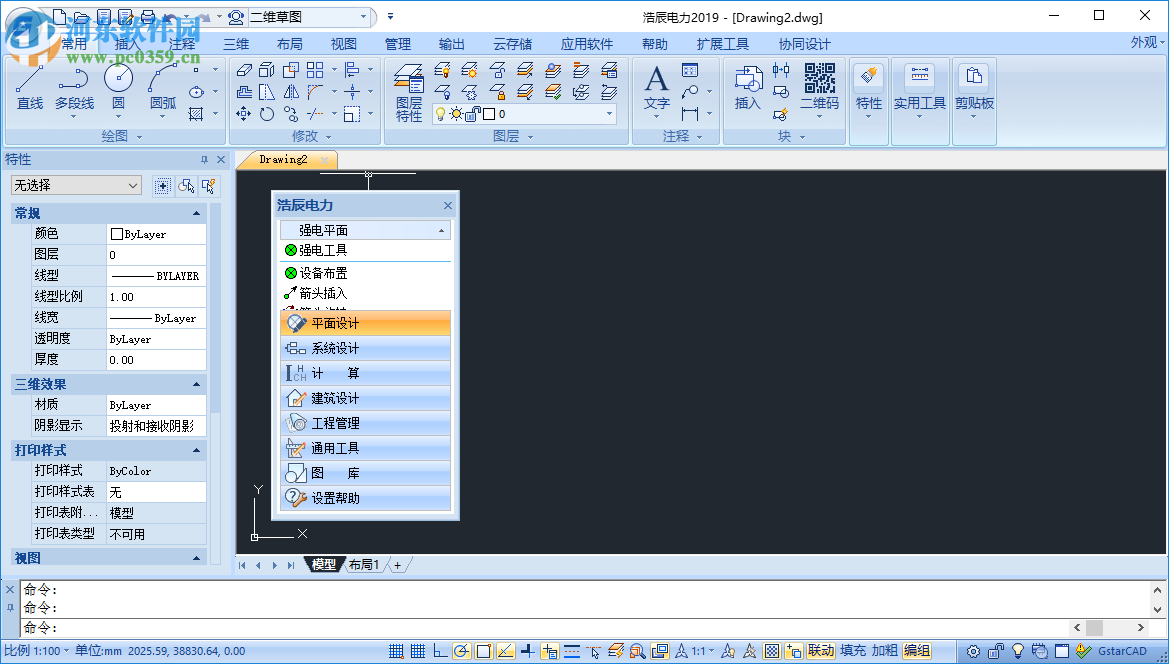Click the 平面设计 button
1169x664 pixels.
365,323
